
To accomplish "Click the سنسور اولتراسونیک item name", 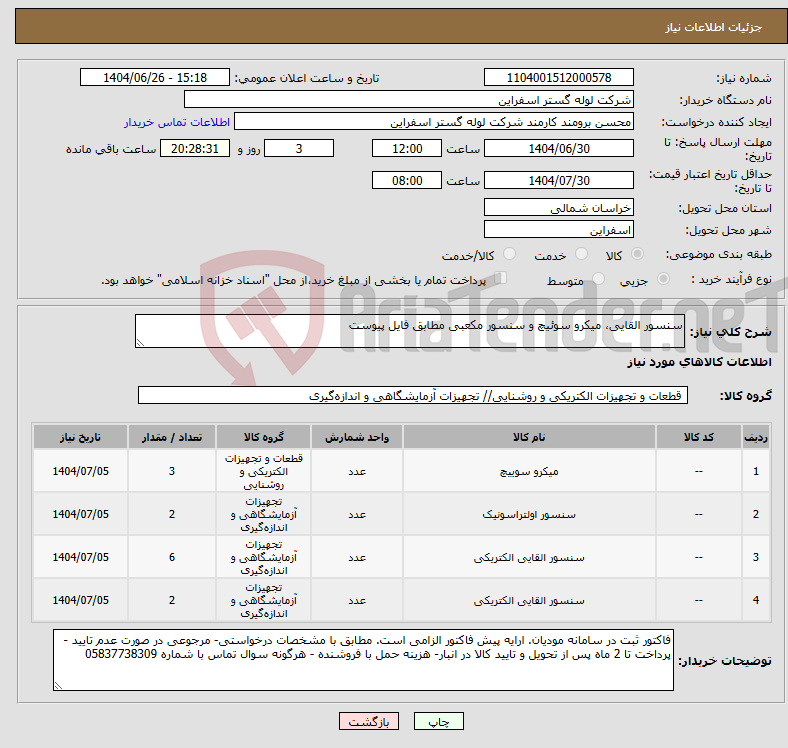I will coord(529,514).
